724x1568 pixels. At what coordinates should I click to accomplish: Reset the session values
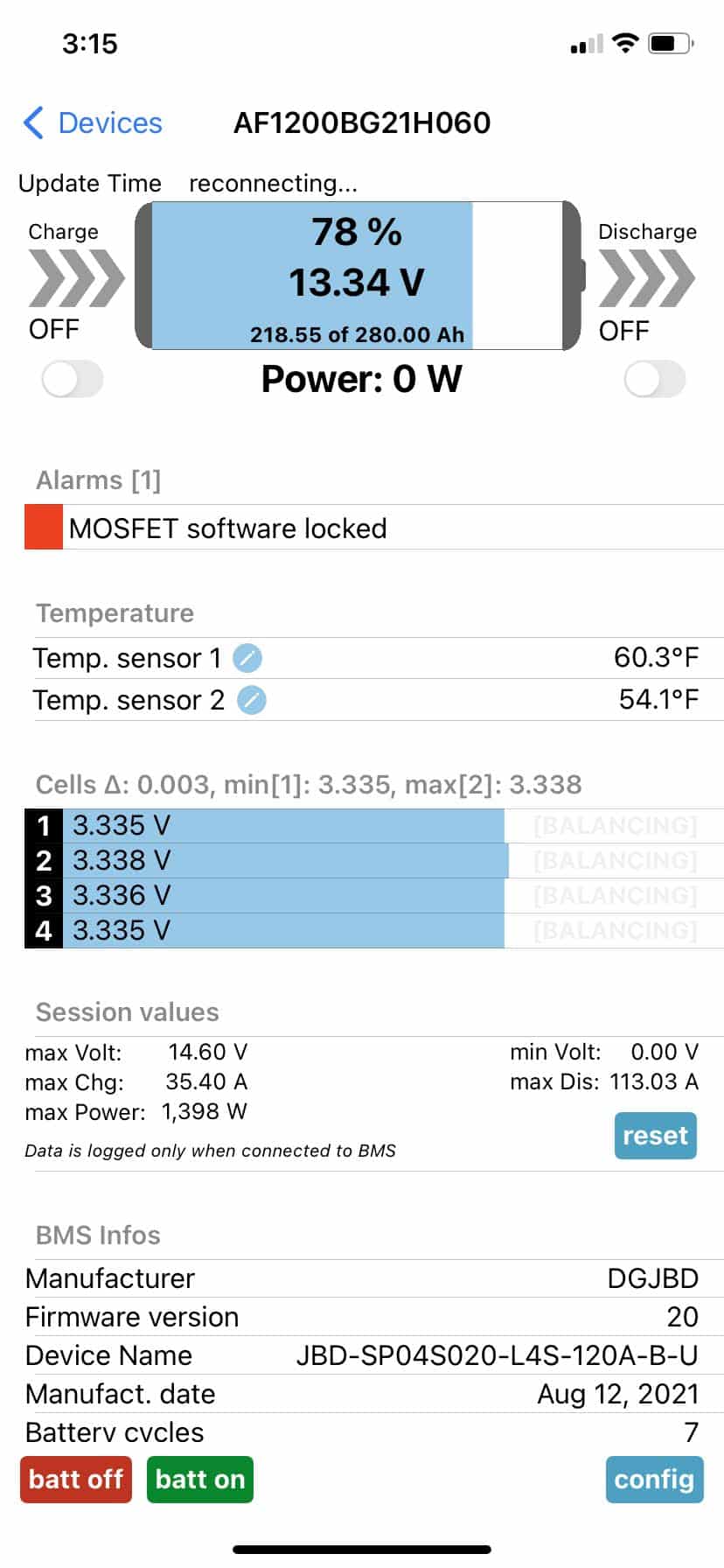(x=655, y=1136)
